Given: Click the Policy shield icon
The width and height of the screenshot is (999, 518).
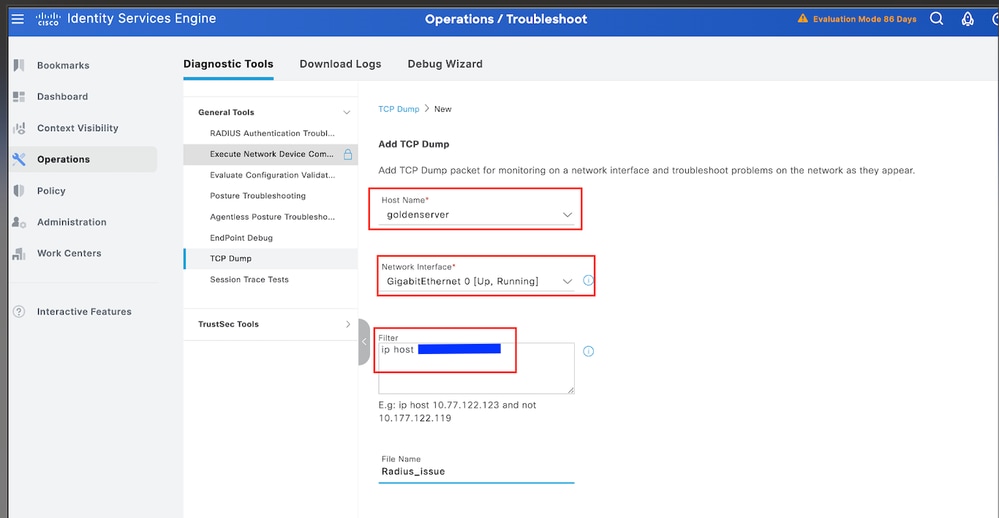Looking at the screenshot, I should coord(19,191).
